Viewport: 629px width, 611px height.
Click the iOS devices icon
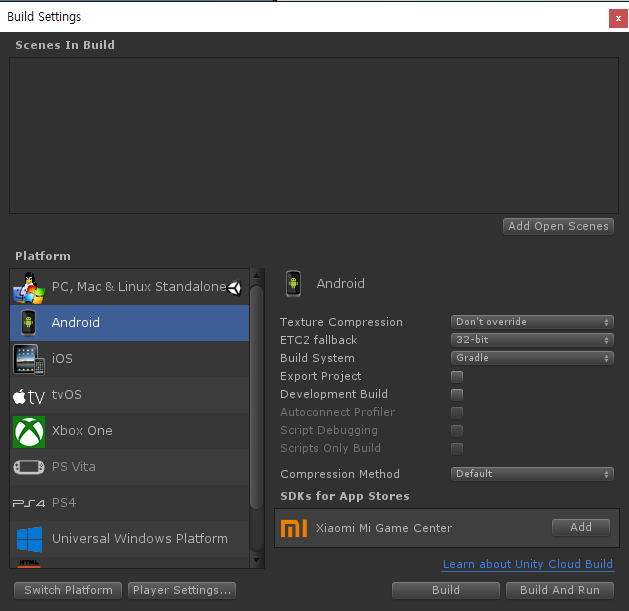[x=28, y=359]
